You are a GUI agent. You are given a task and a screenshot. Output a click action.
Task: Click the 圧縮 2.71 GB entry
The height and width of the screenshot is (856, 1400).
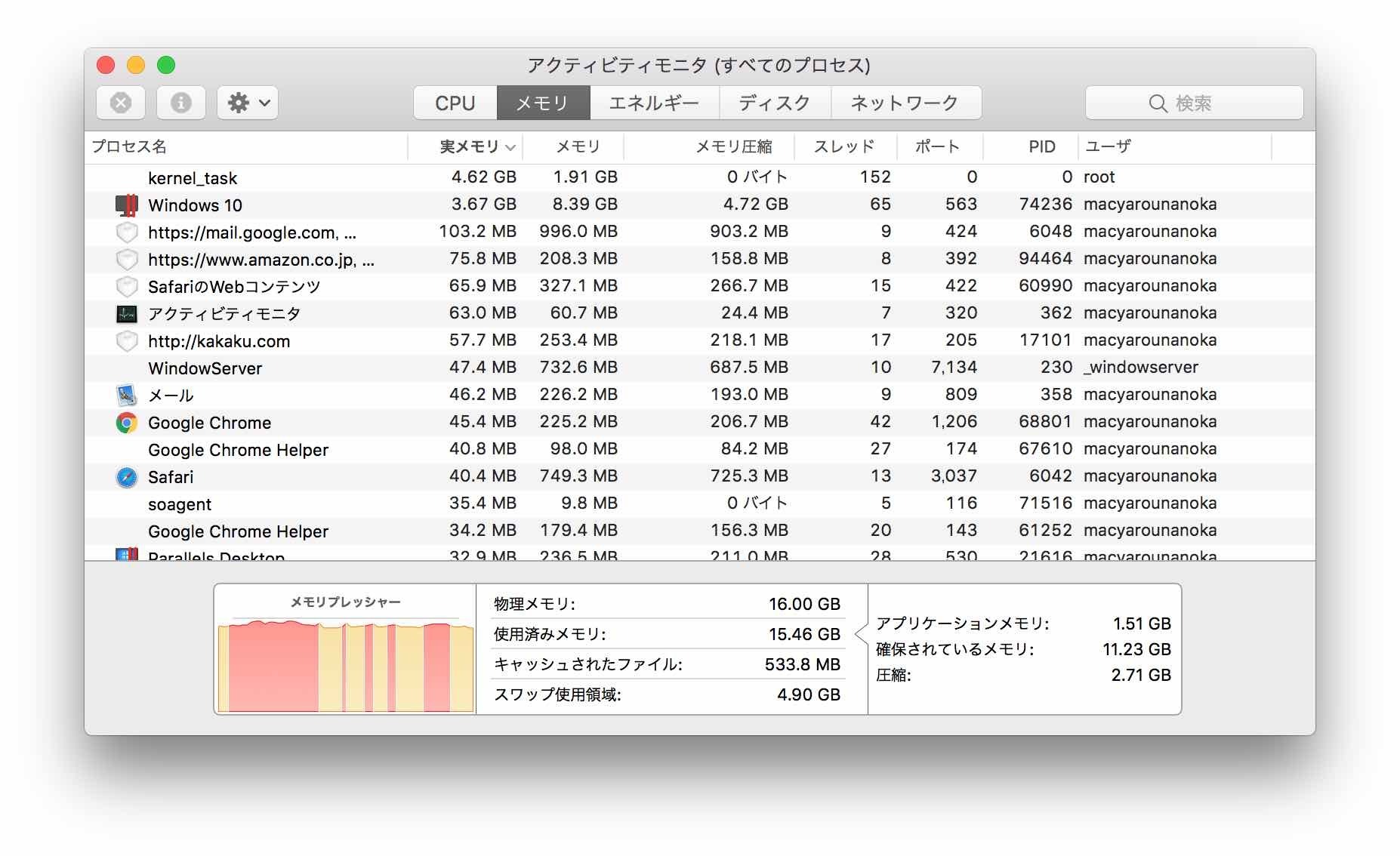click(x=1023, y=675)
